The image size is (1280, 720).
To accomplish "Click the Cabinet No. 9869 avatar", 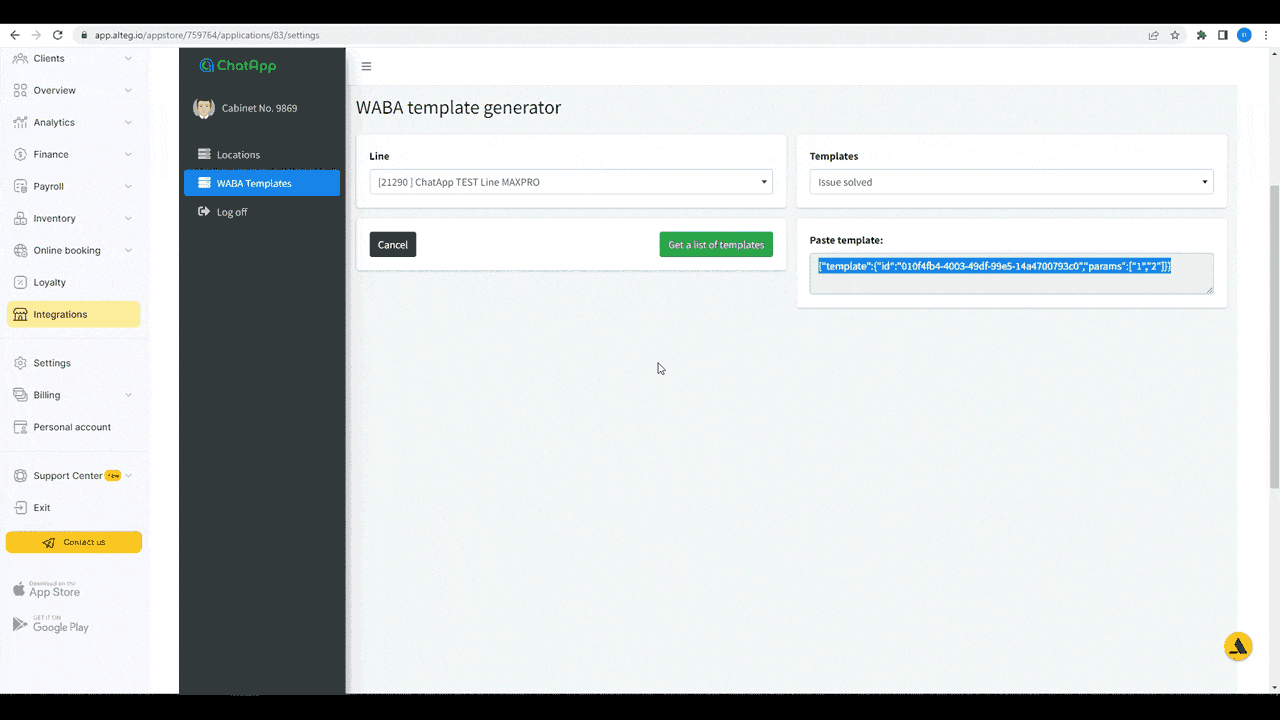I will point(204,108).
